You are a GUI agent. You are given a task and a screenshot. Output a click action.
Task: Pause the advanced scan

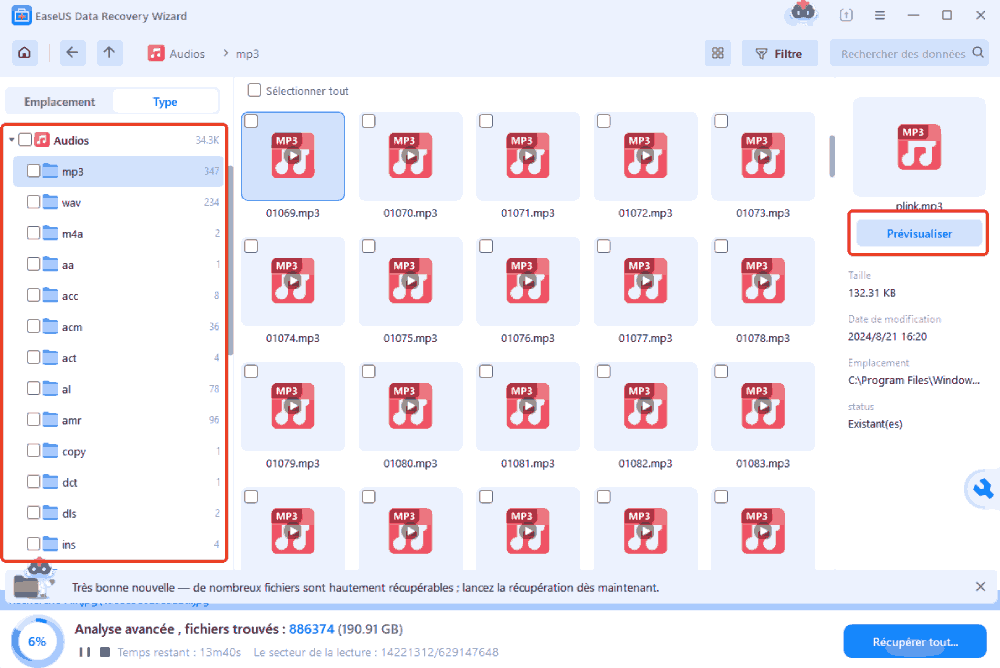tap(84, 652)
